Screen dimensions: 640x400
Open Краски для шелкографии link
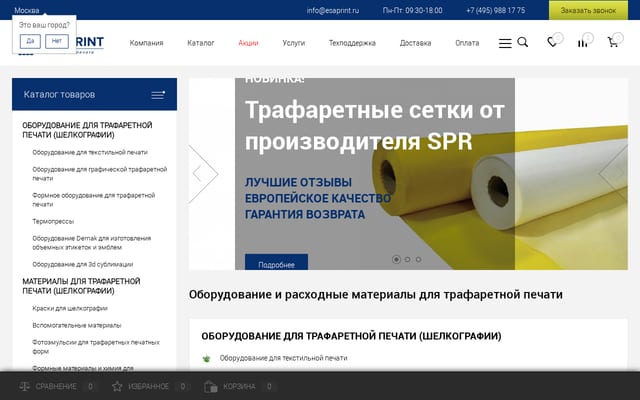70,309
